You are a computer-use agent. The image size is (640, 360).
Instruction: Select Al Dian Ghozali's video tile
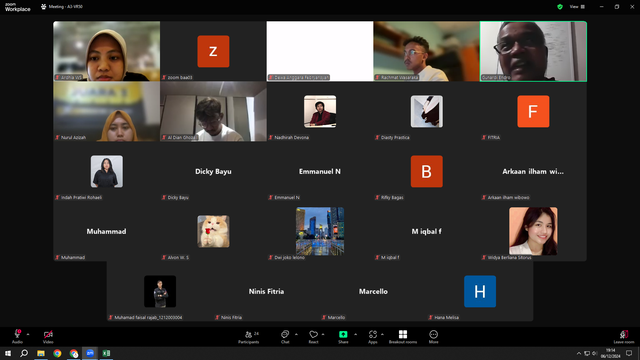213,111
